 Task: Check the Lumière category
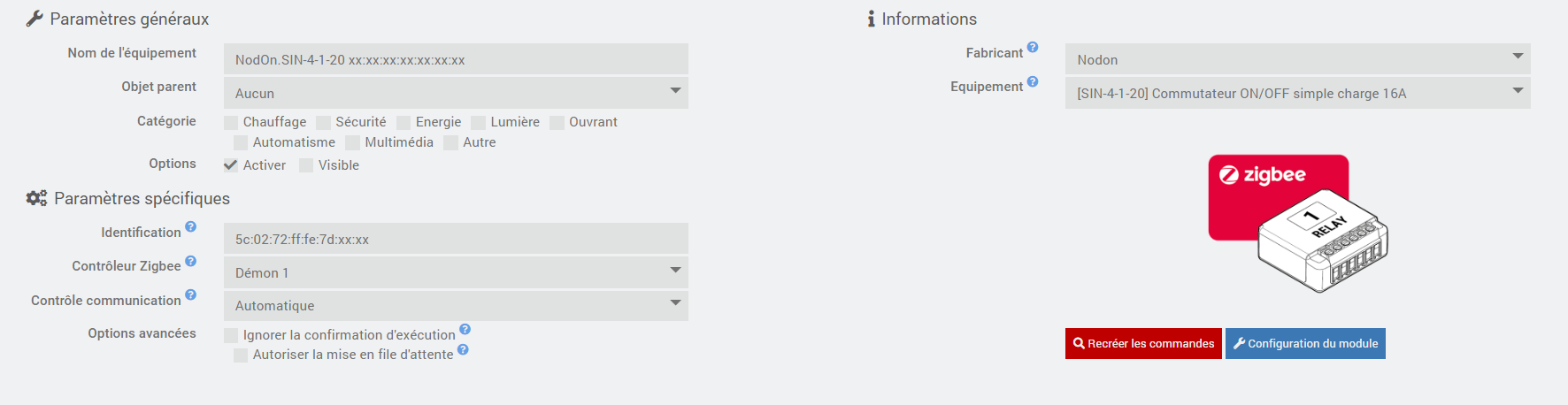(x=479, y=122)
